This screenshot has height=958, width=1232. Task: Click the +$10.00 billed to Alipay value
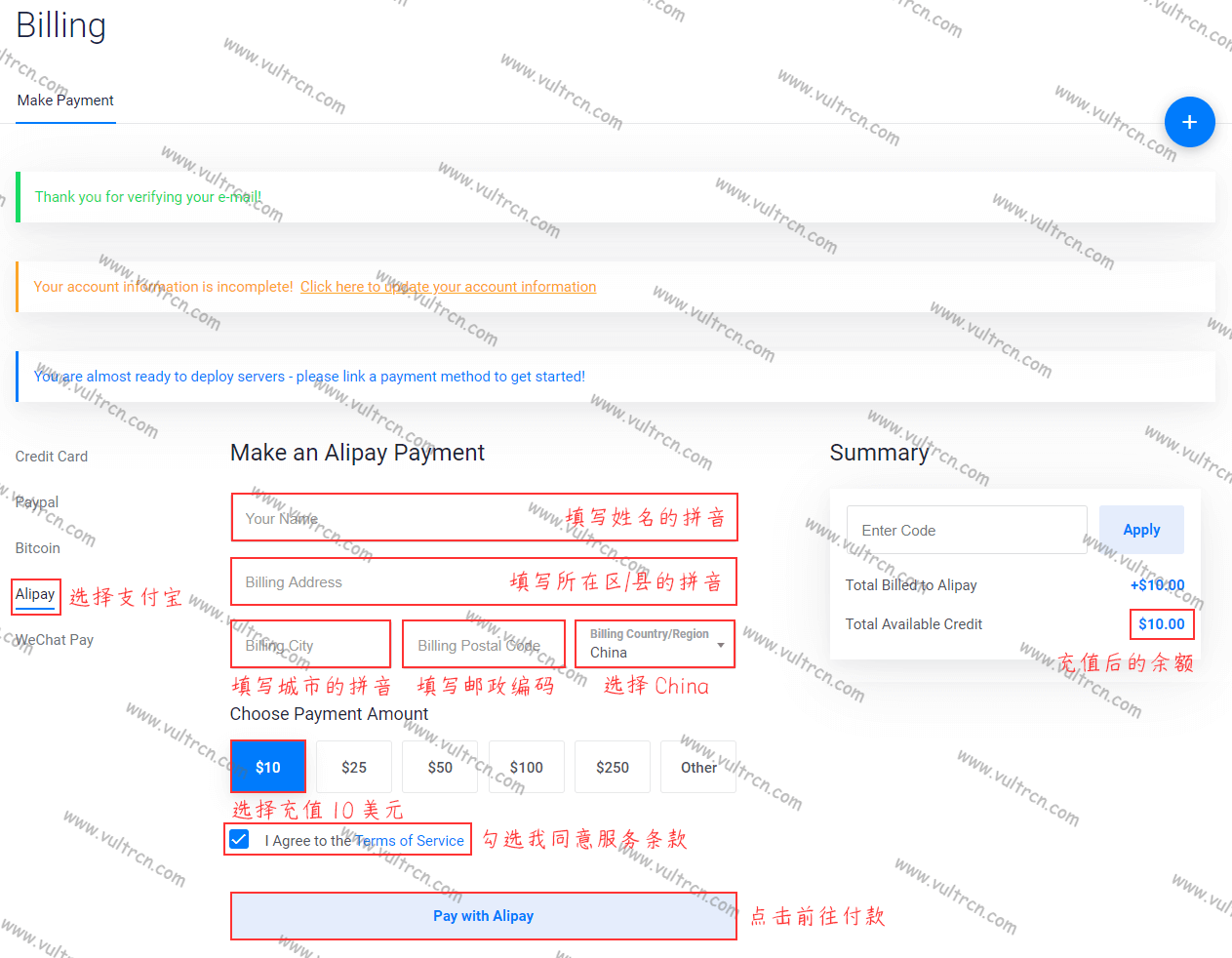[1158, 585]
